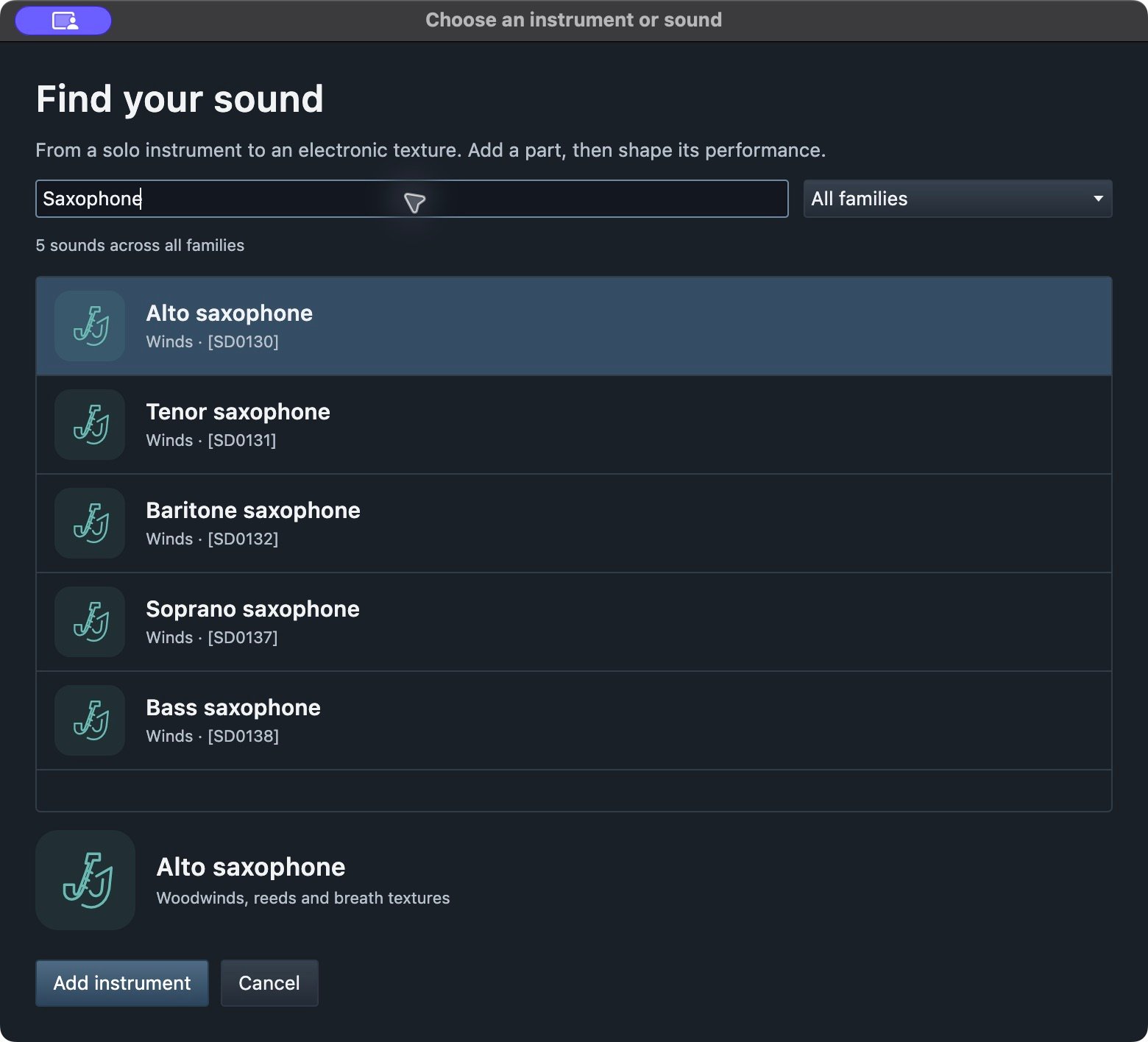Select Bass saxophone title in the list
The height and width of the screenshot is (1042, 1148).
(233, 708)
